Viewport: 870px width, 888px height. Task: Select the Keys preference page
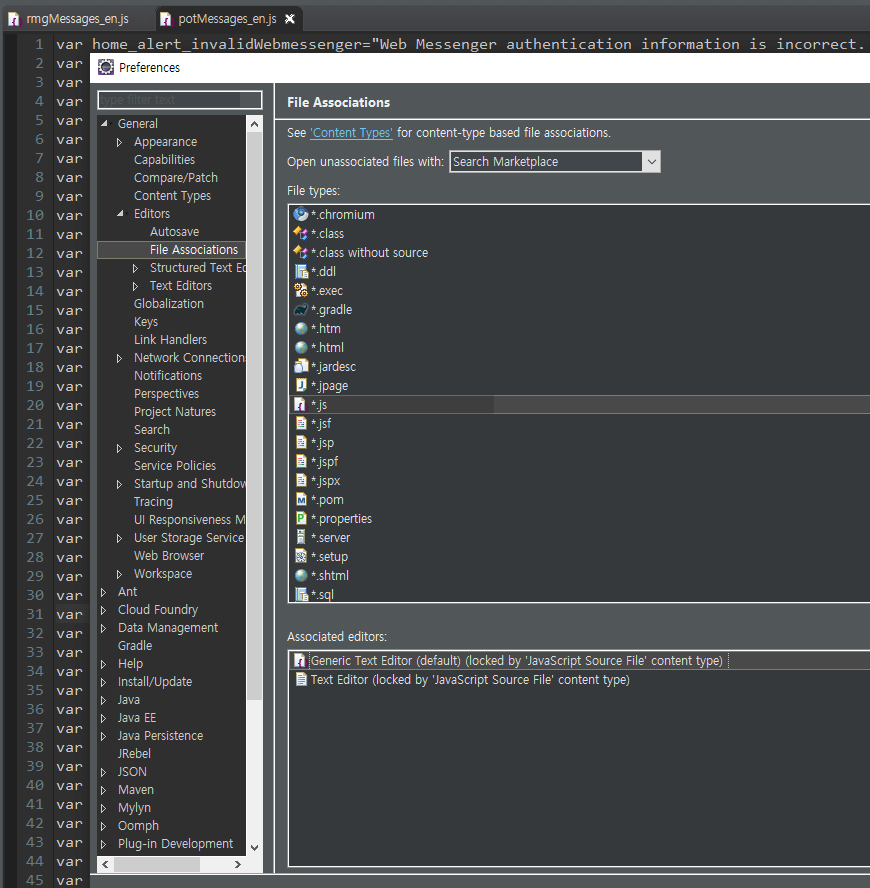(146, 322)
